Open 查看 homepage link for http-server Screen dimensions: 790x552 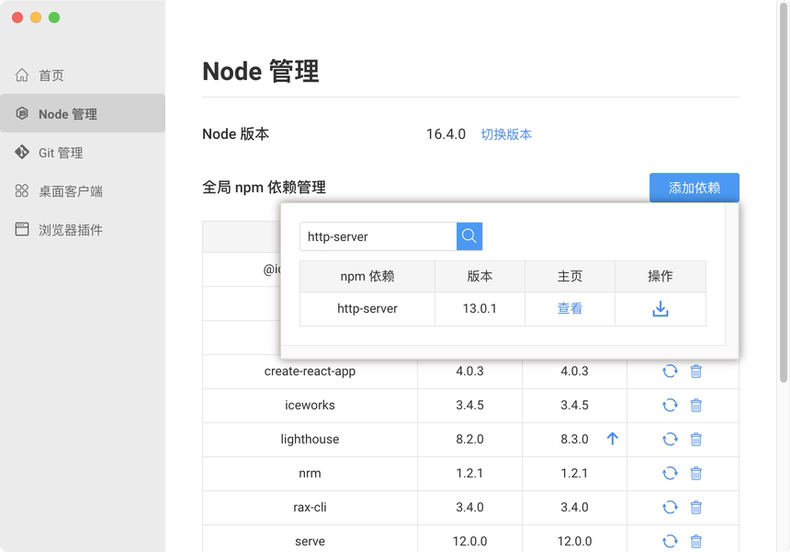tap(570, 309)
